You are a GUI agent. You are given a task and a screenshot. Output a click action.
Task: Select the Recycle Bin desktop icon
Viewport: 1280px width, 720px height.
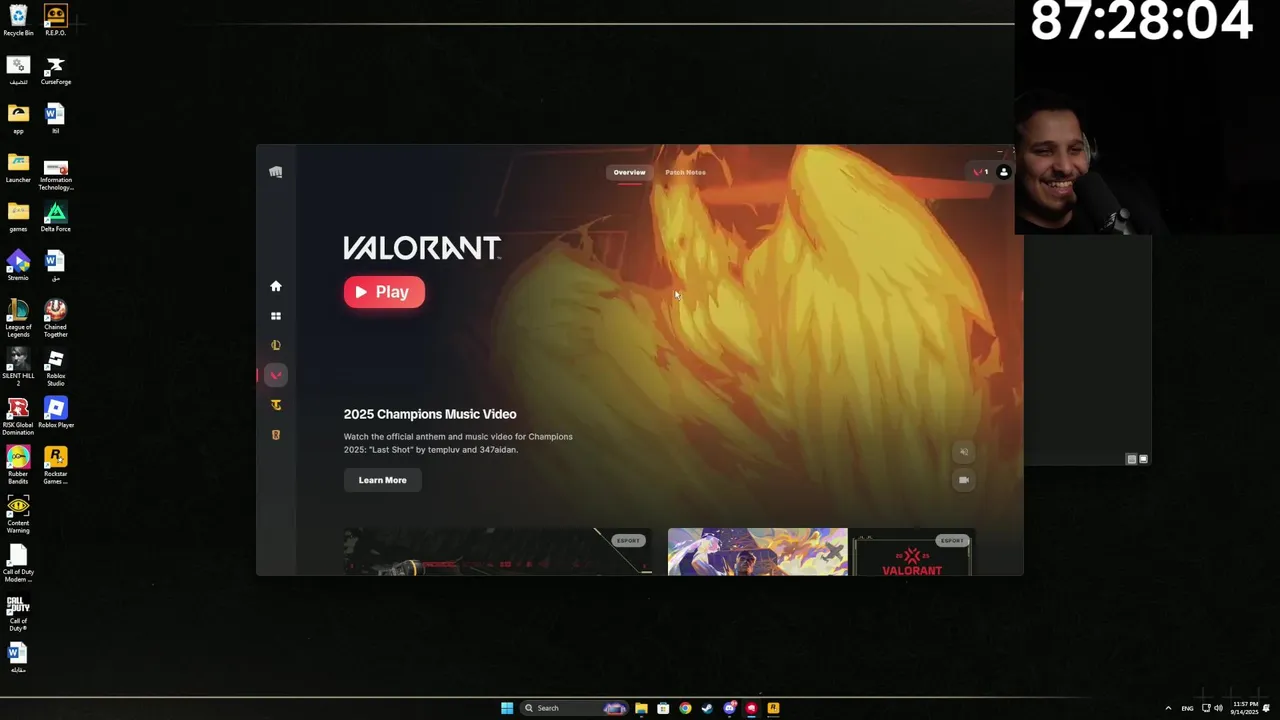(x=18, y=20)
